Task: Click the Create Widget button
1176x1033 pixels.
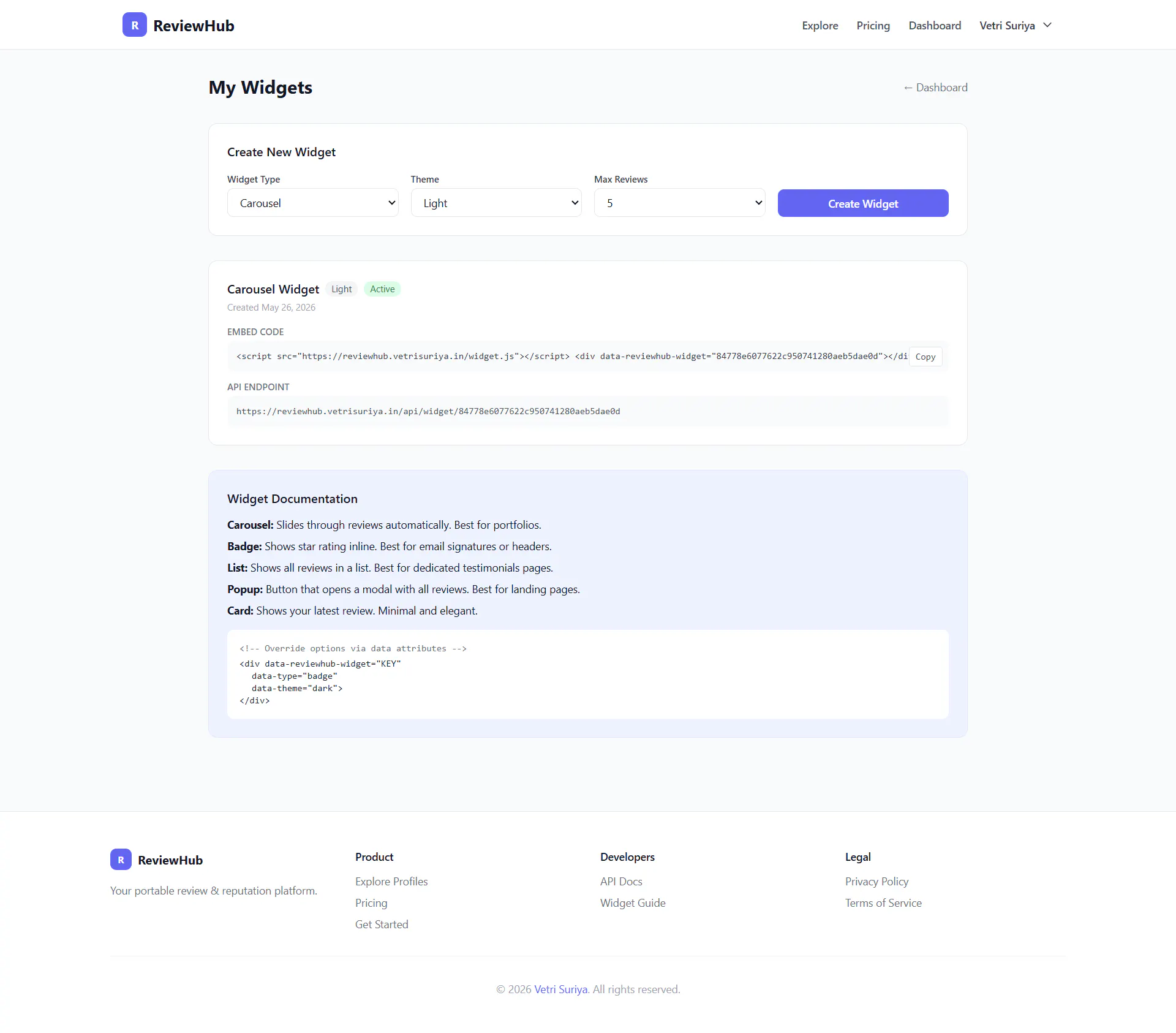Action: [863, 203]
